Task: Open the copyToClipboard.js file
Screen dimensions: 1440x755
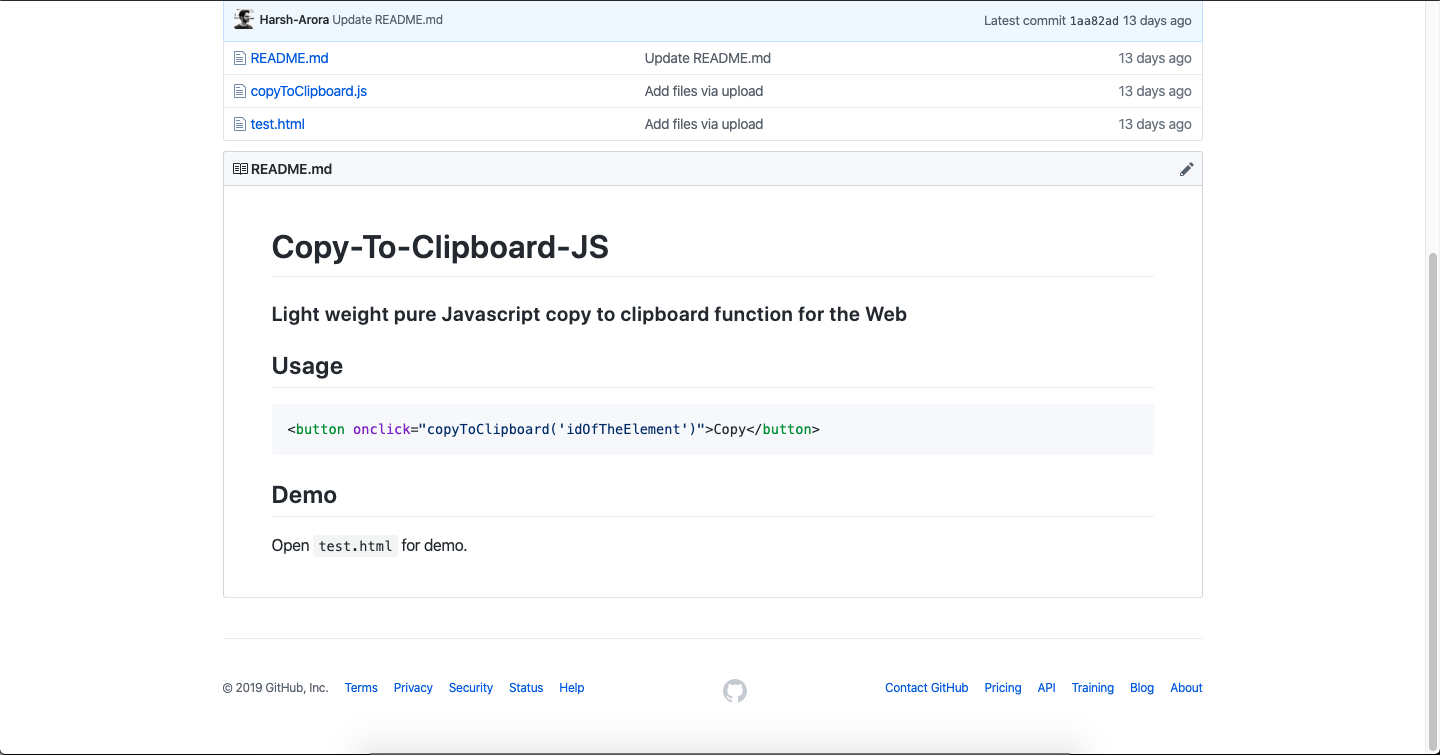Action: 308,91
